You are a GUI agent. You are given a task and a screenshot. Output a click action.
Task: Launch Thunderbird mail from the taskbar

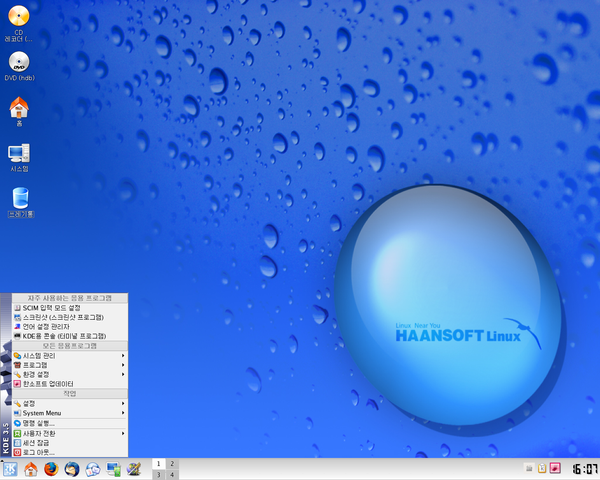click(72, 469)
